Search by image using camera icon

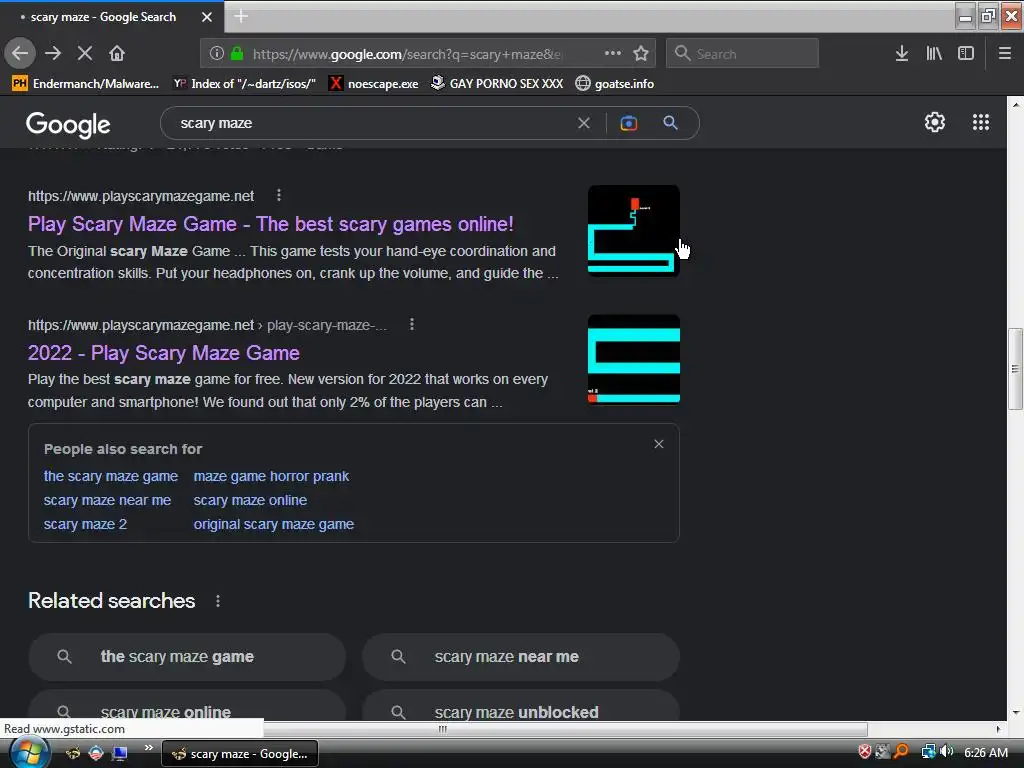pos(628,123)
